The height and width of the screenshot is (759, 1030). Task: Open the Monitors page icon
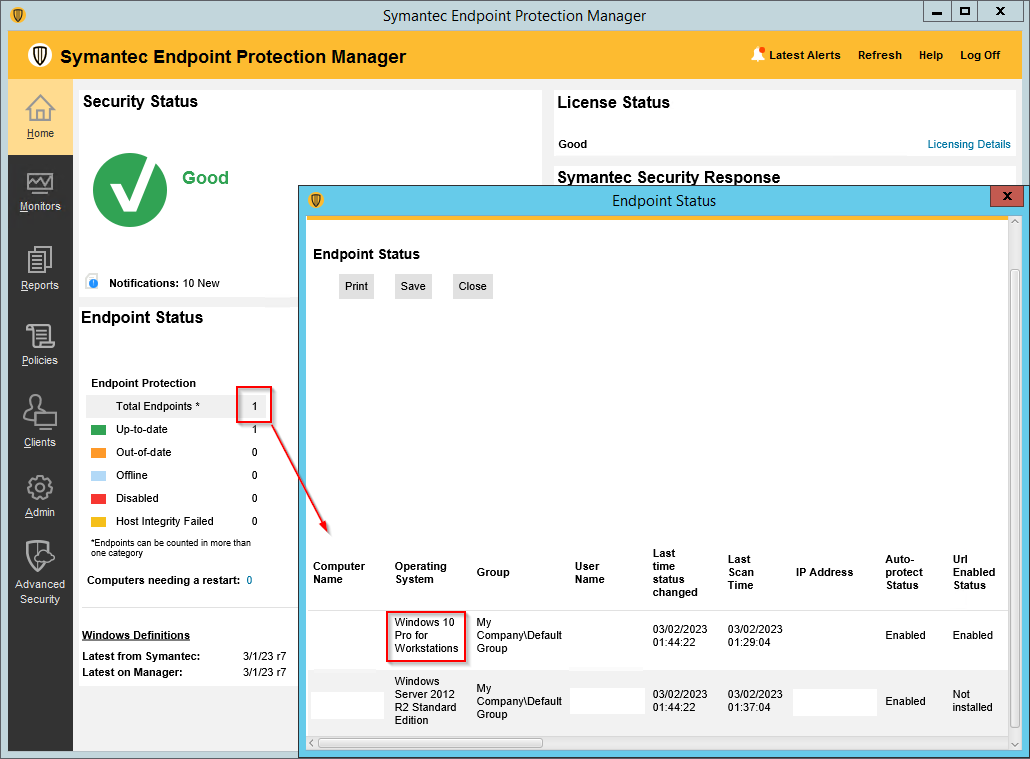tap(40, 183)
